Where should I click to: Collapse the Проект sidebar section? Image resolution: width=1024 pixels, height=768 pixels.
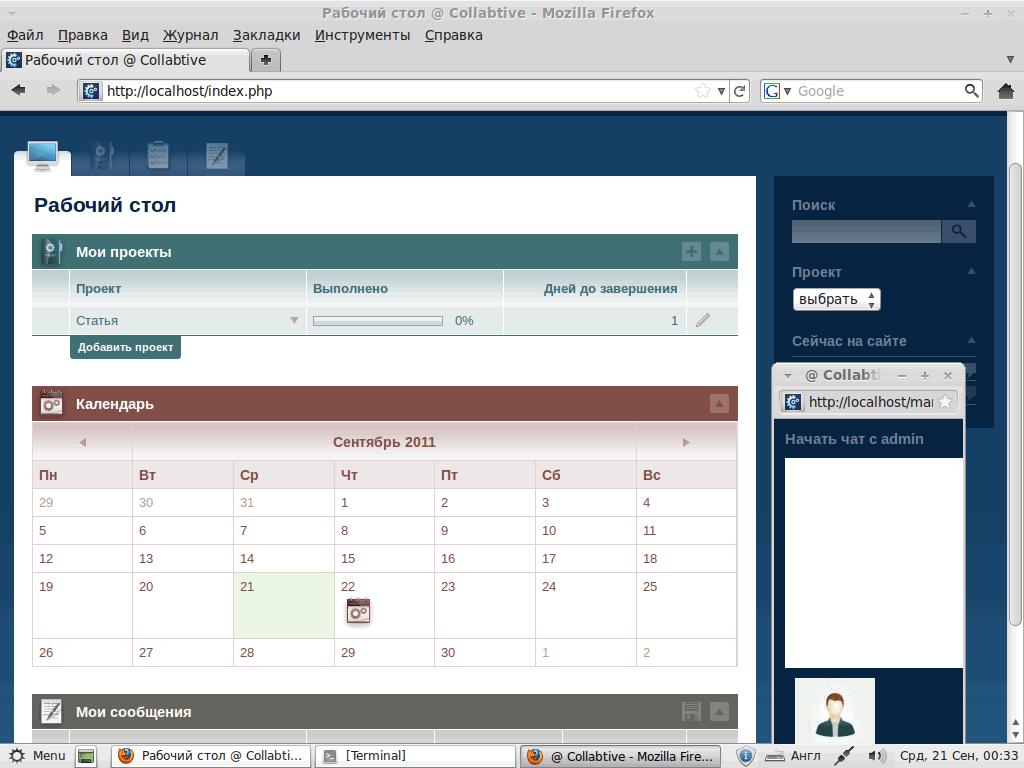(971, 271)
